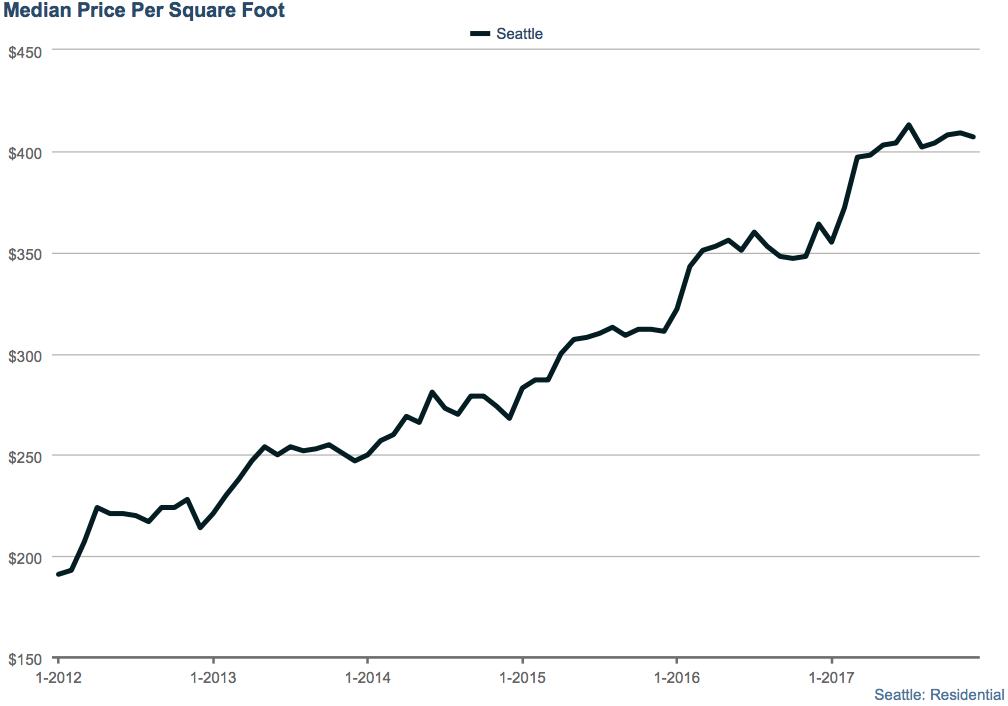Select the 1-2017 x-axis label

(832, 678)
